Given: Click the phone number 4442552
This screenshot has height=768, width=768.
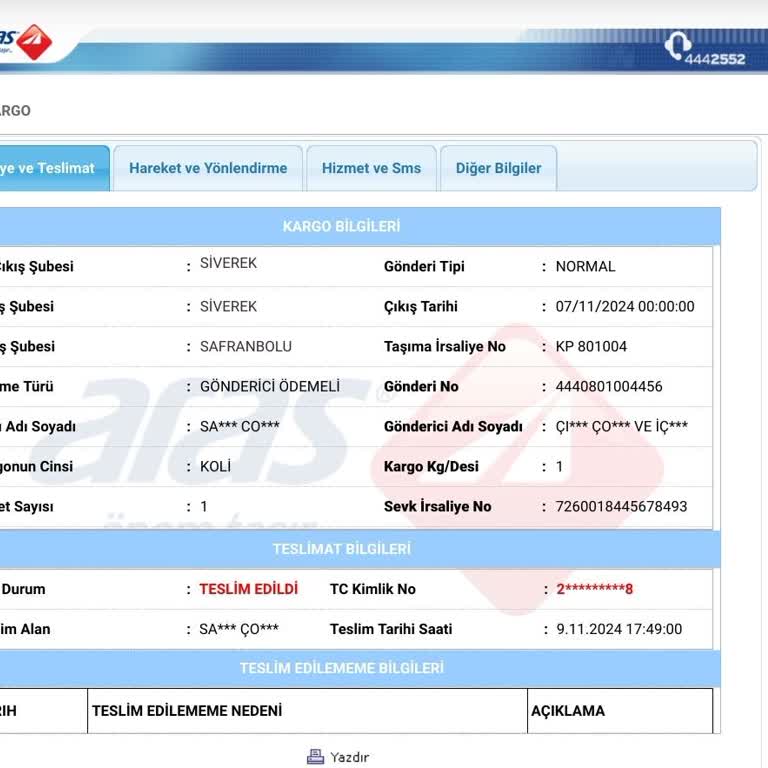Looking at the screenshot, I should (x=715, y=59).
